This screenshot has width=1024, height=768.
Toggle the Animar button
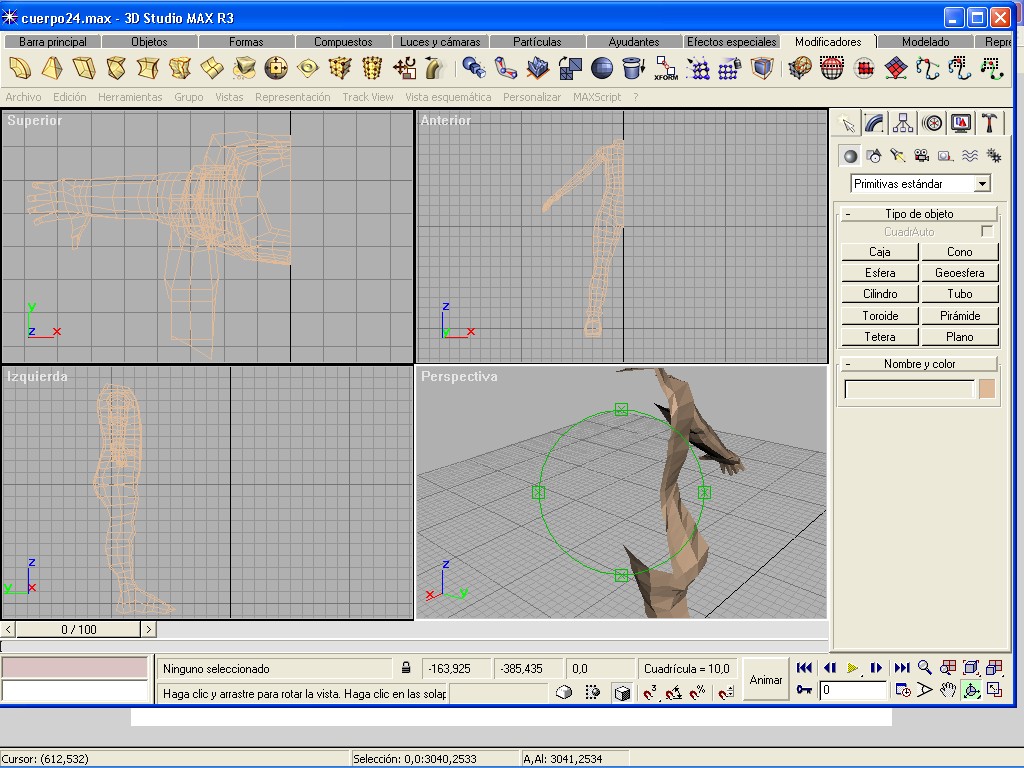765,680
